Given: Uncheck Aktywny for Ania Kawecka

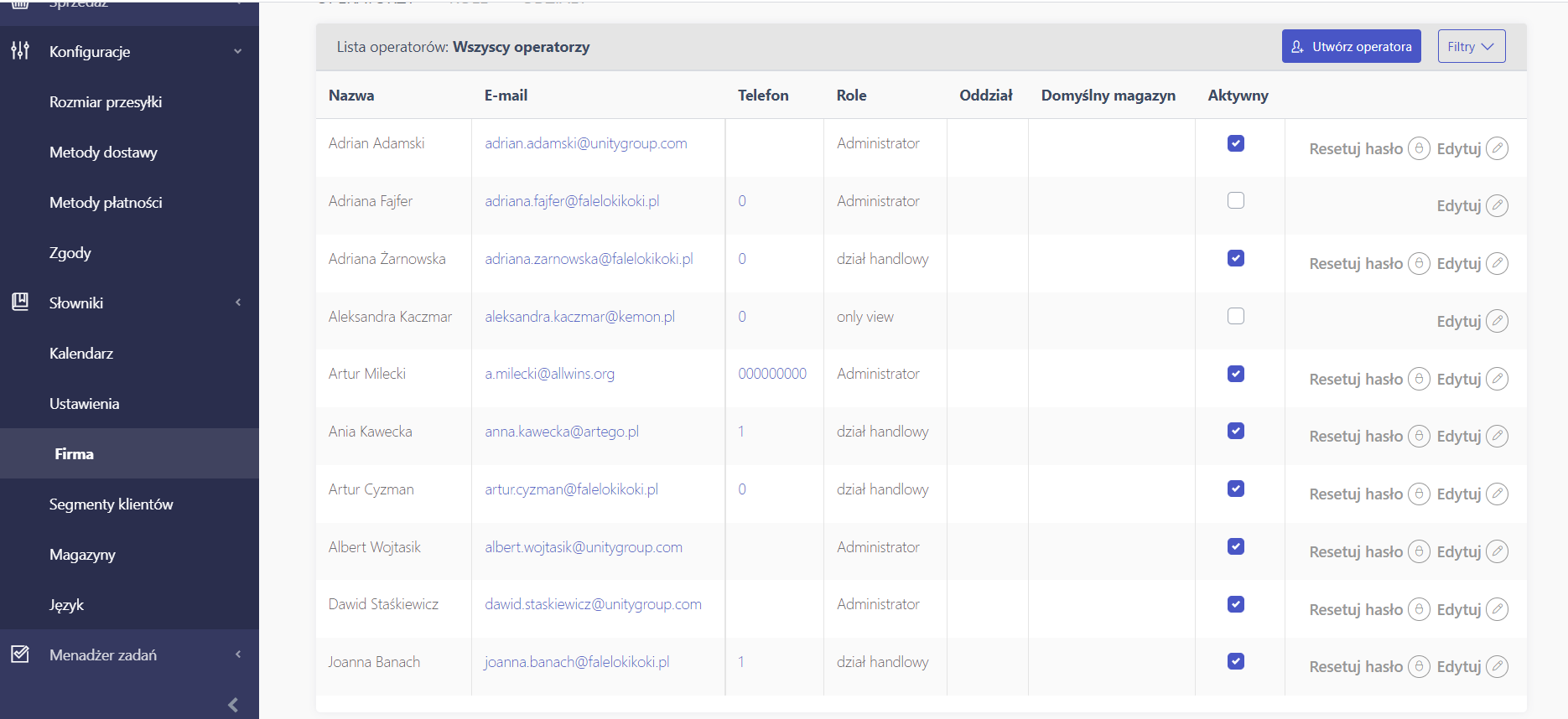Looking at the screenshot, I should pyautogui.click(x=1236, y=431).
